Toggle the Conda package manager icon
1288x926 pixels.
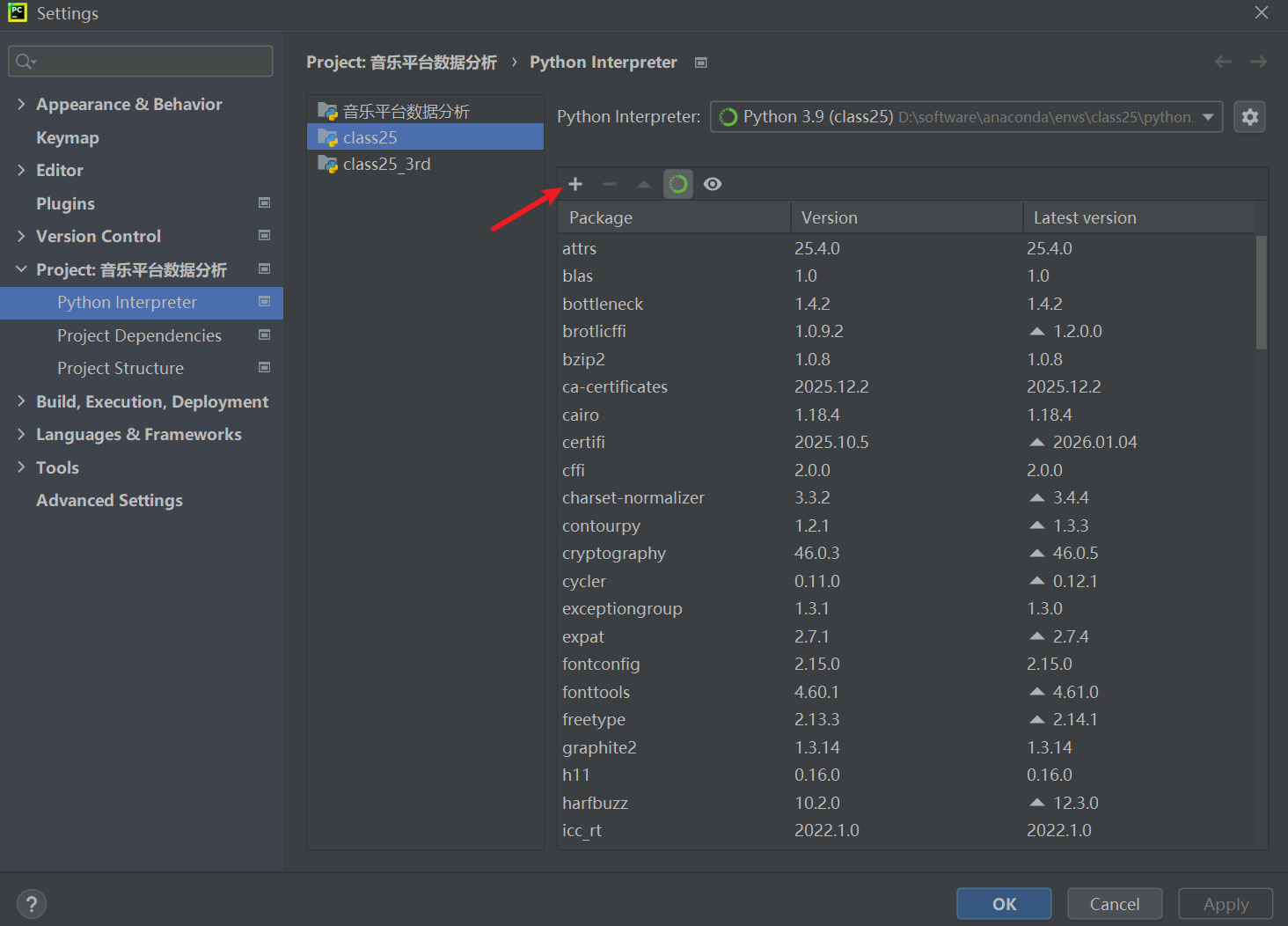tap(678, 184)
